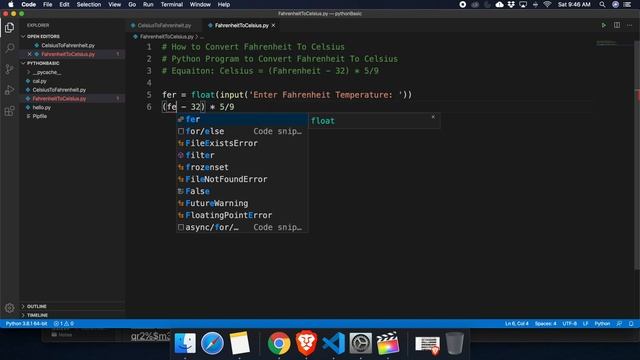
Task: Close the suggestion details float panel
Action: pyautogui.click(x=433, y=117)
